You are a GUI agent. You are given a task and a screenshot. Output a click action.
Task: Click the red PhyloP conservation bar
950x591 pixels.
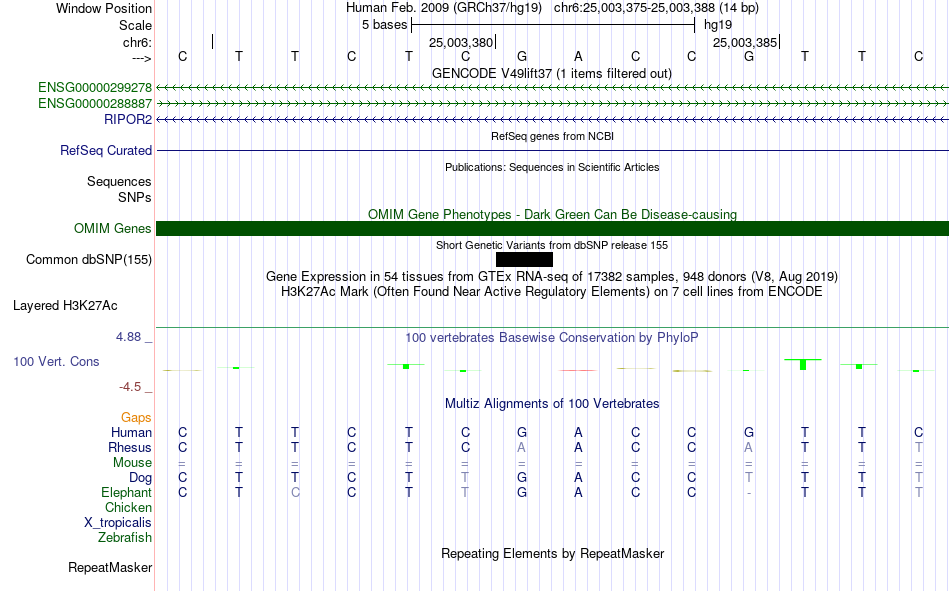click(578, 370)
